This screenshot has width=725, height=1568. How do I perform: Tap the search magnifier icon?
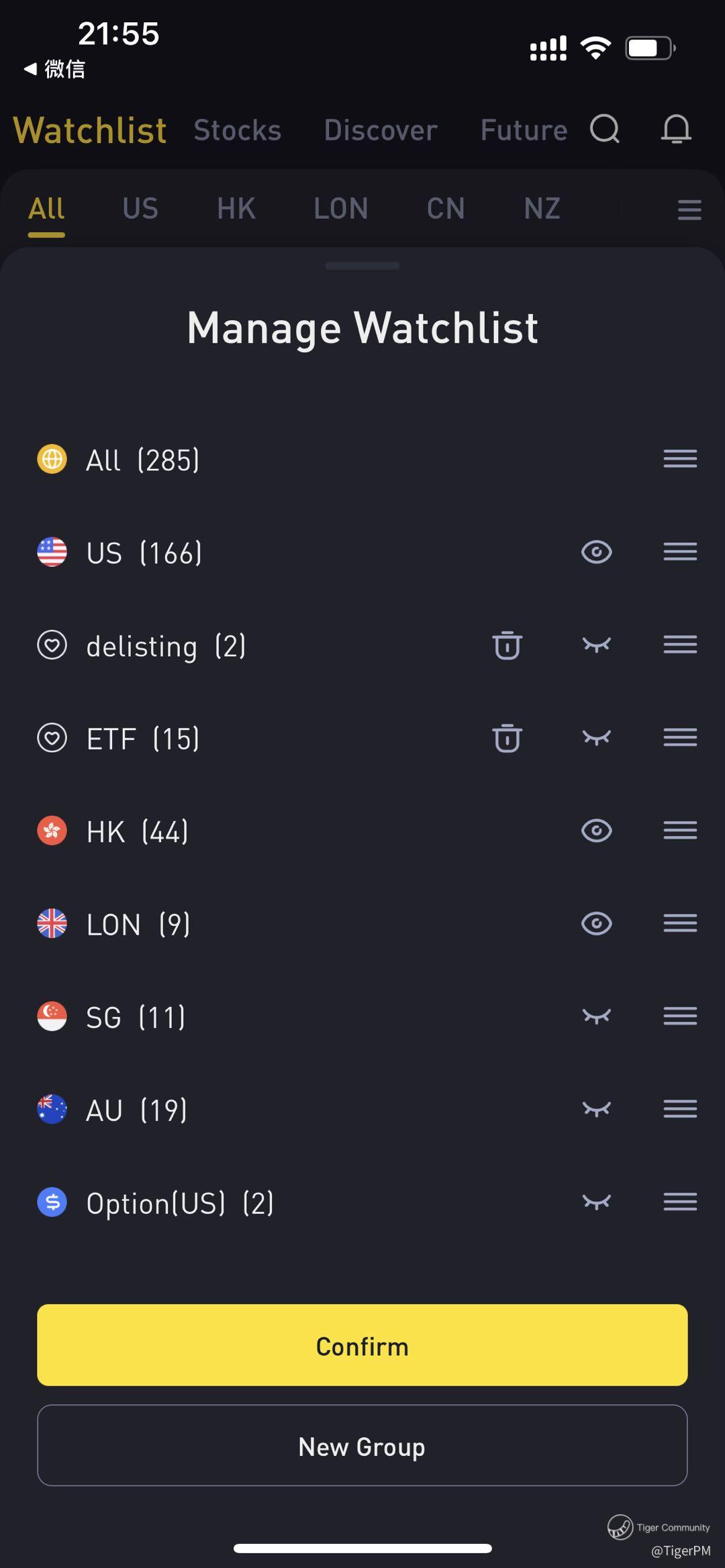[x=605, y=129]
